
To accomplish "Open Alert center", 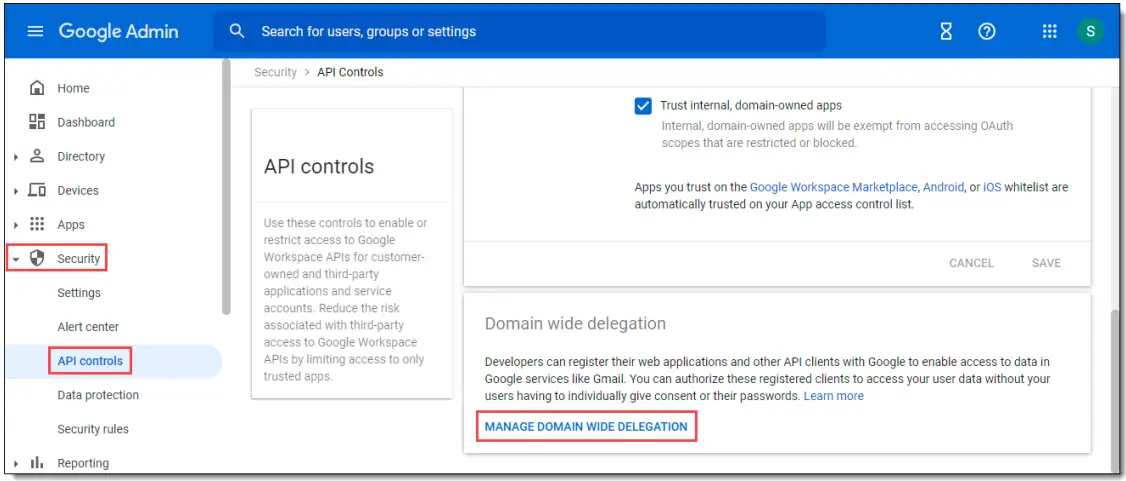I will tap(88, 327).
